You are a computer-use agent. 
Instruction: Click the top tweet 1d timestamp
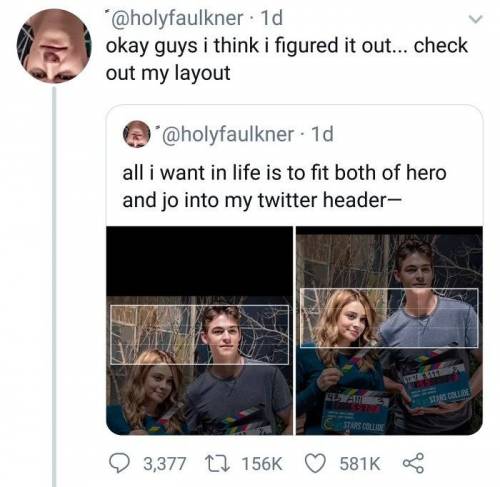pos(272,18)
